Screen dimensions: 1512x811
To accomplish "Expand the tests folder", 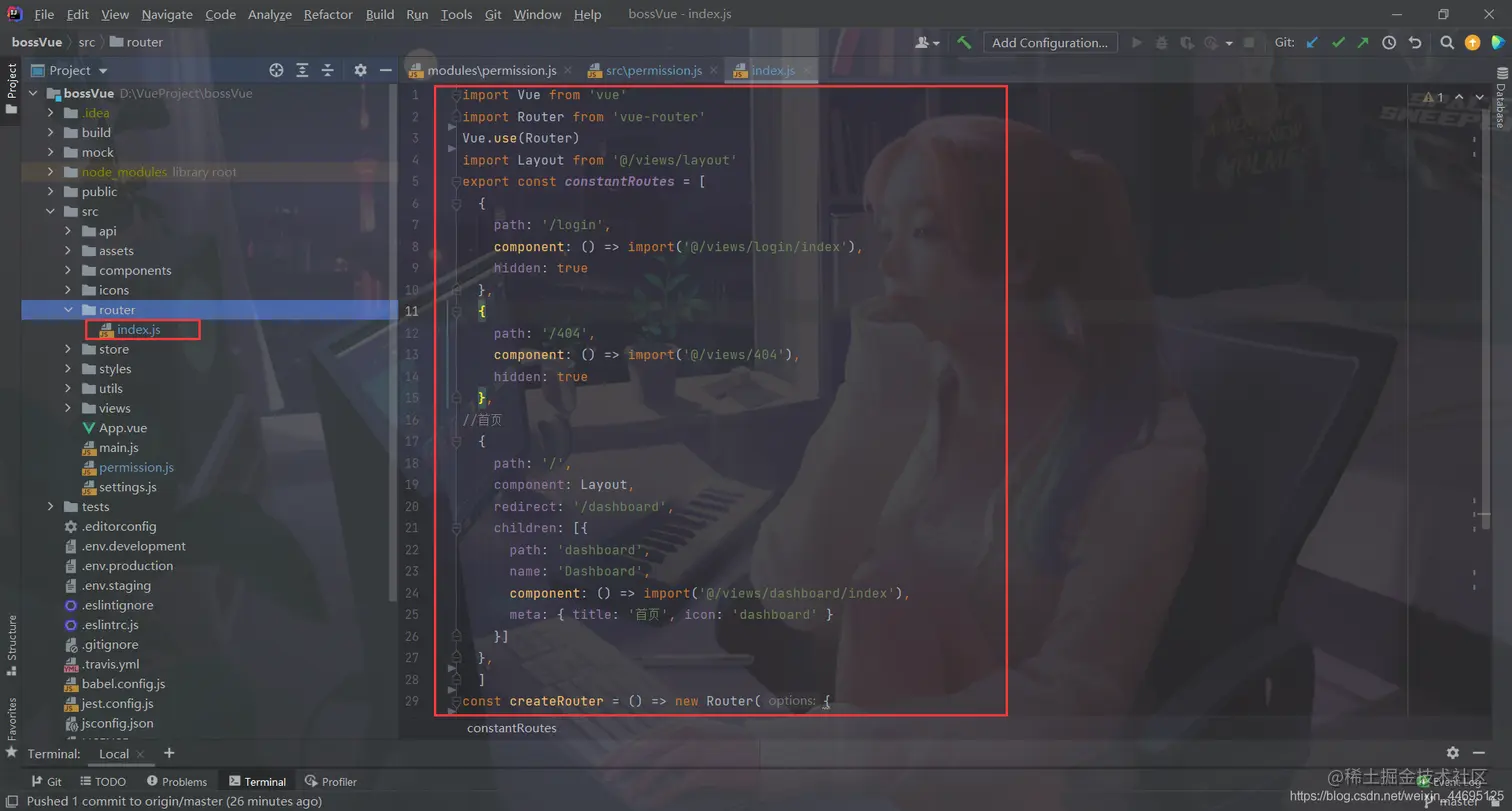I will coord(51,507).
